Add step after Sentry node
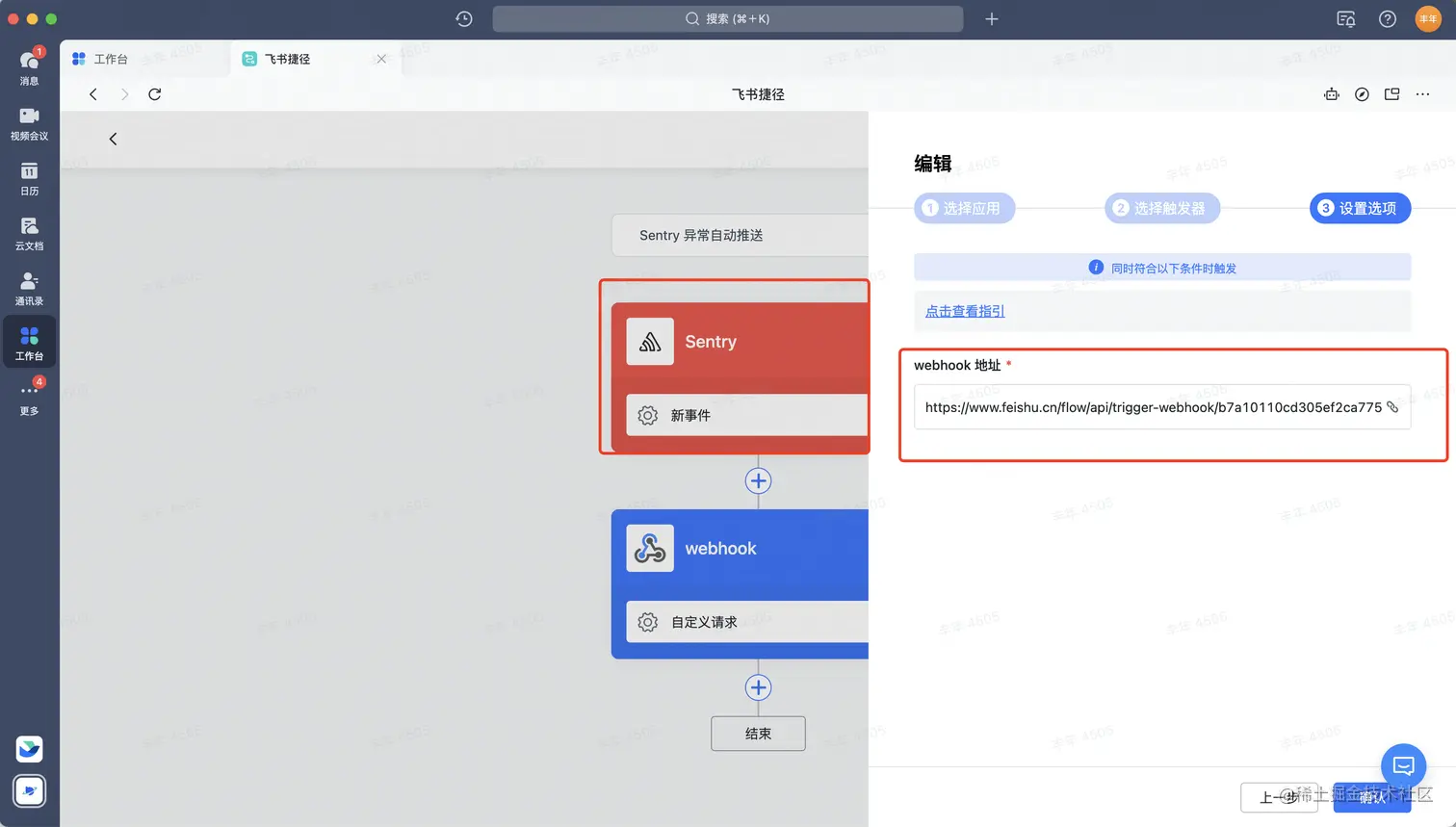This screenshot has height=827, width=1456. coord(759,480)
